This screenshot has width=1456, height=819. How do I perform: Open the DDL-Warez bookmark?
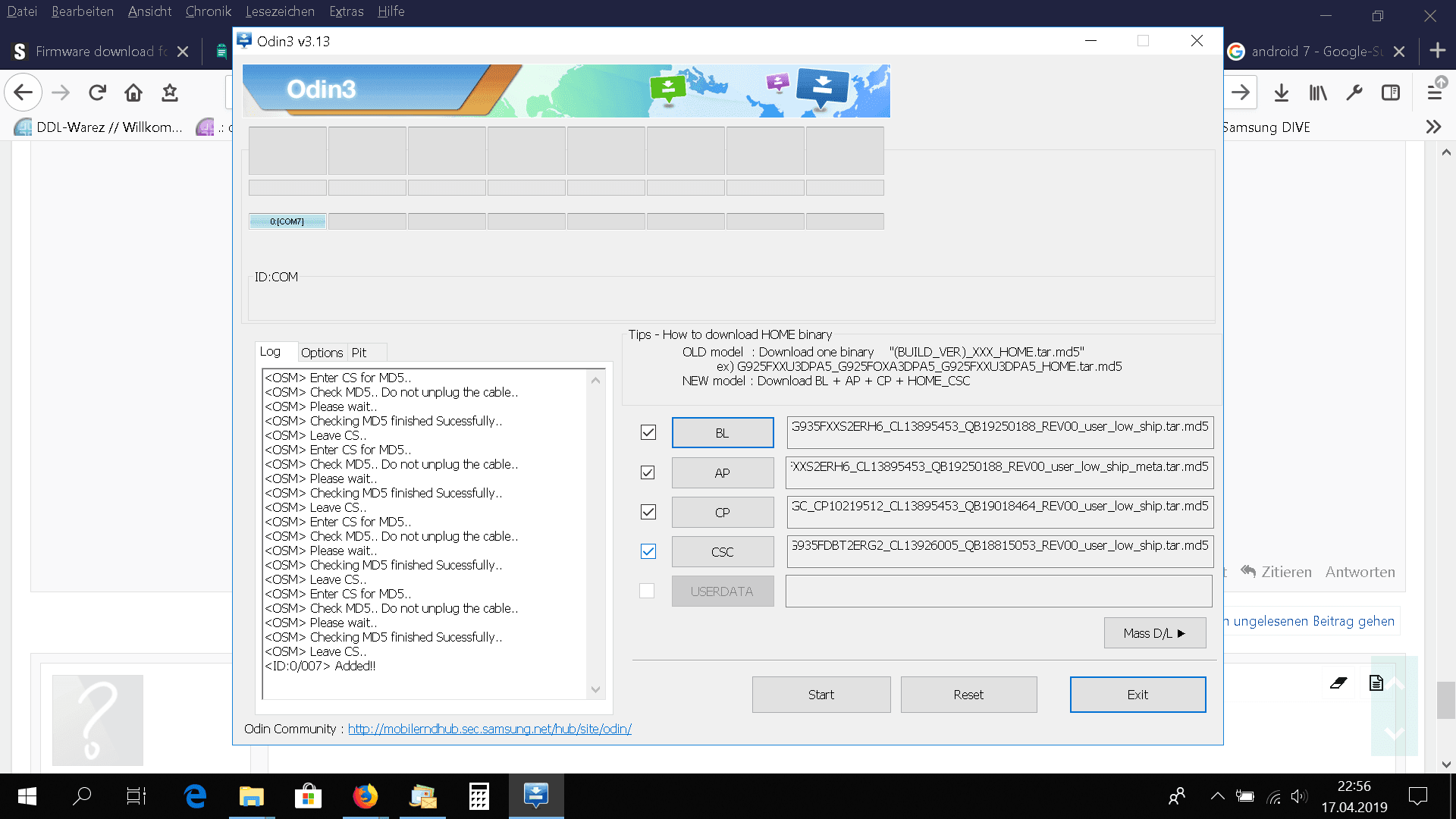(99, 127)
